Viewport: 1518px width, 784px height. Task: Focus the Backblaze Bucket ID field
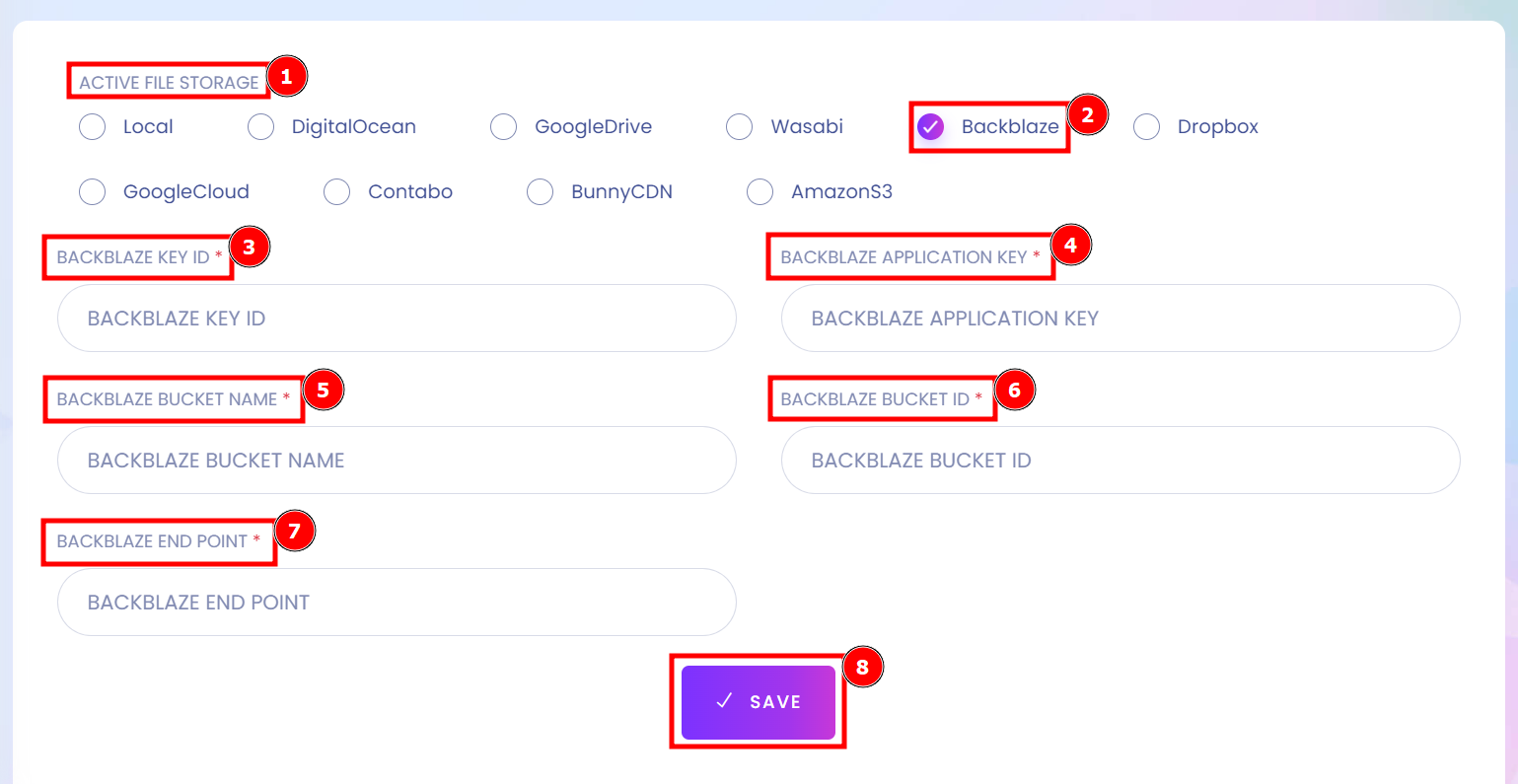pyautogui.click(x=1120, y=461)
